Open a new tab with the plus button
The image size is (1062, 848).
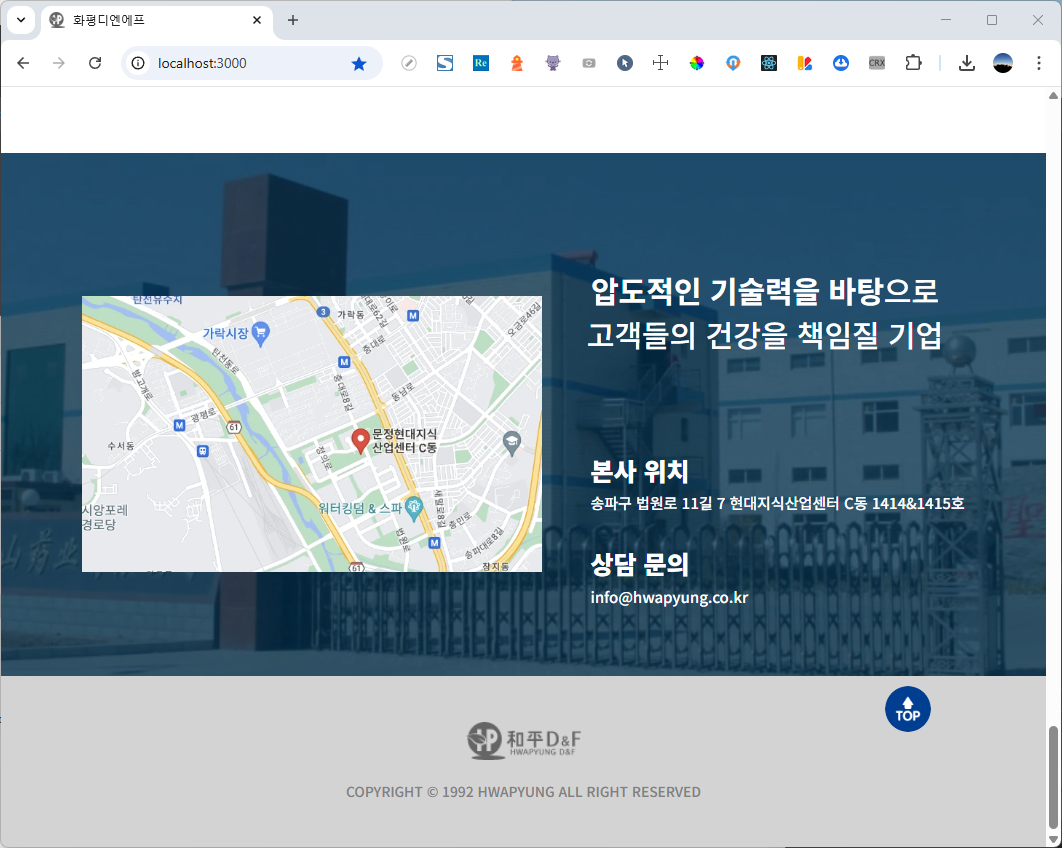pyautogui.click(x=293, y=20)
